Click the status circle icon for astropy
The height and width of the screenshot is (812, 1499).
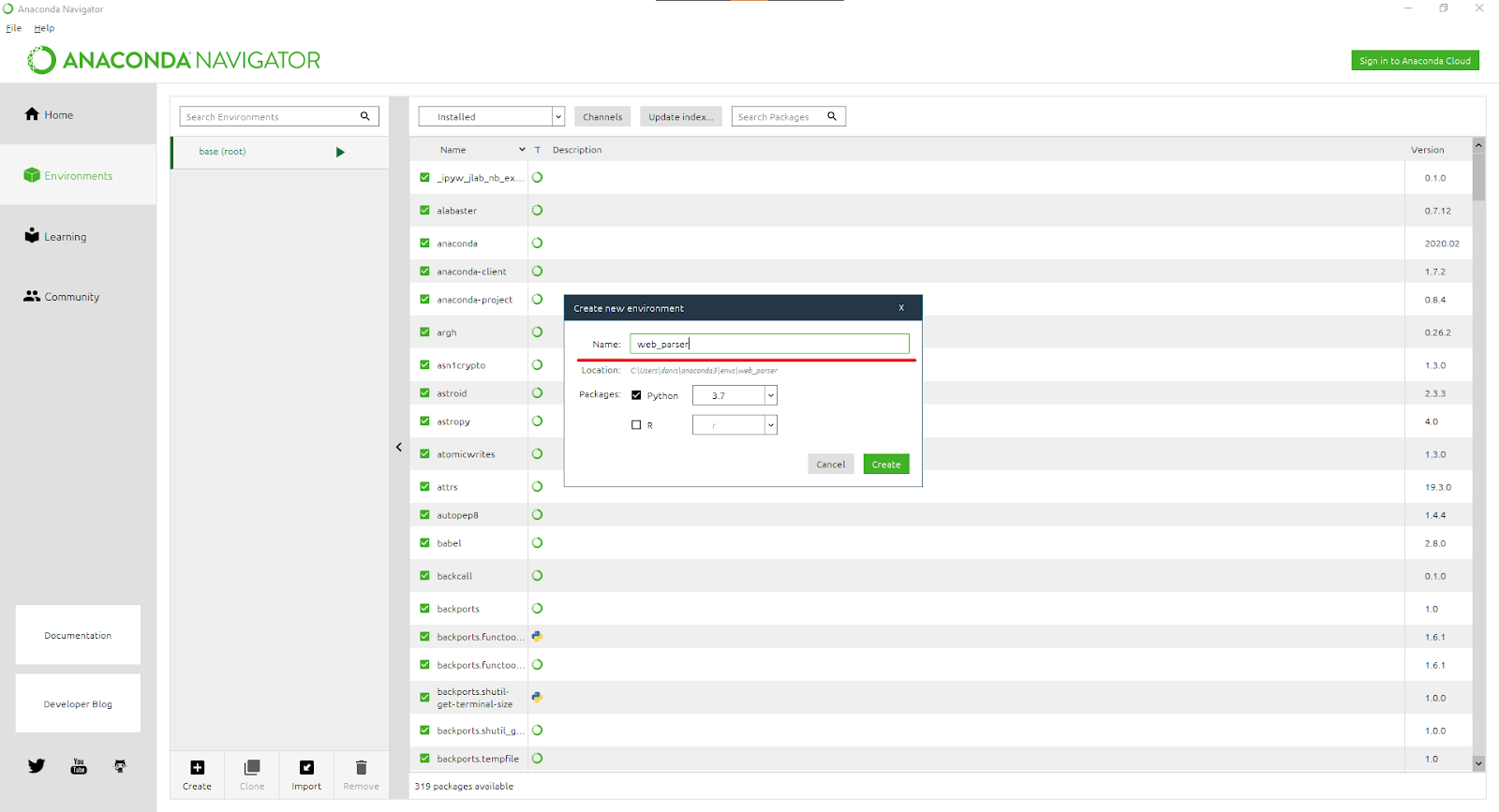tap(537, 421)
